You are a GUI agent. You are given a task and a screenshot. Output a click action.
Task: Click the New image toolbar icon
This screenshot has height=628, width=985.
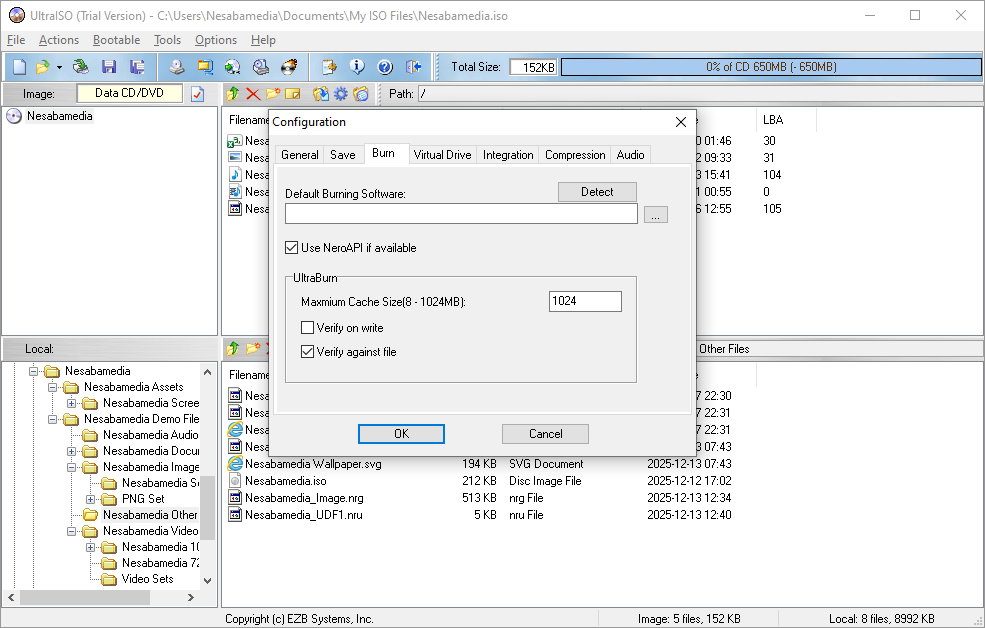(19, 67)
